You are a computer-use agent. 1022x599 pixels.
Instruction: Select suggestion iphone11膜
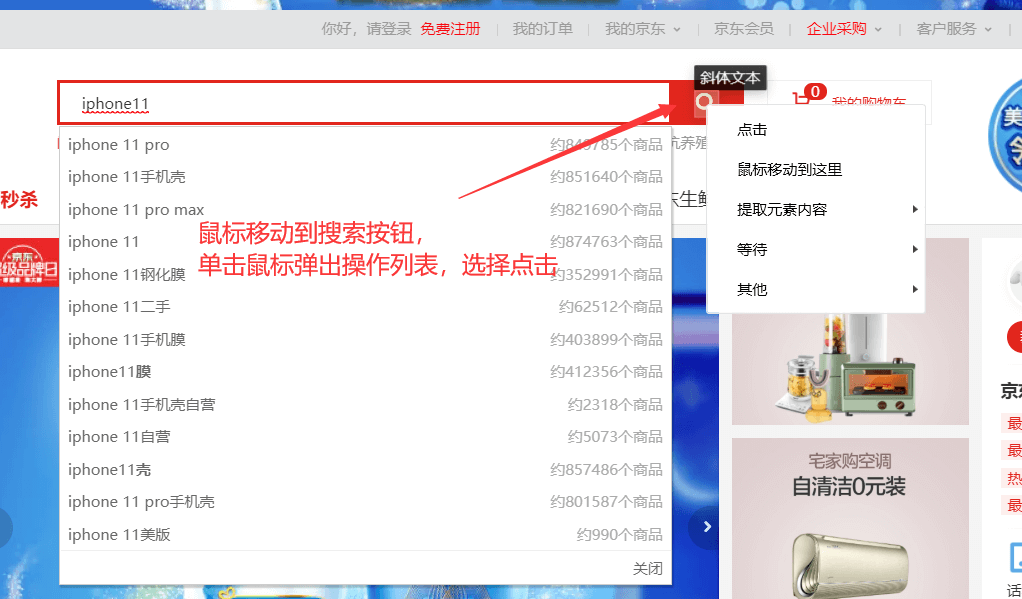[x=365, y=372]
